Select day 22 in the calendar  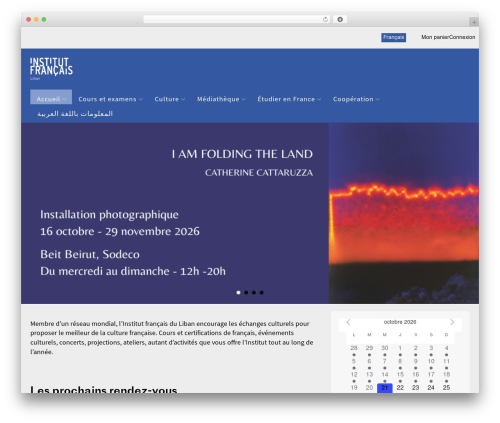pyautogui.click(x=400, y=388)
